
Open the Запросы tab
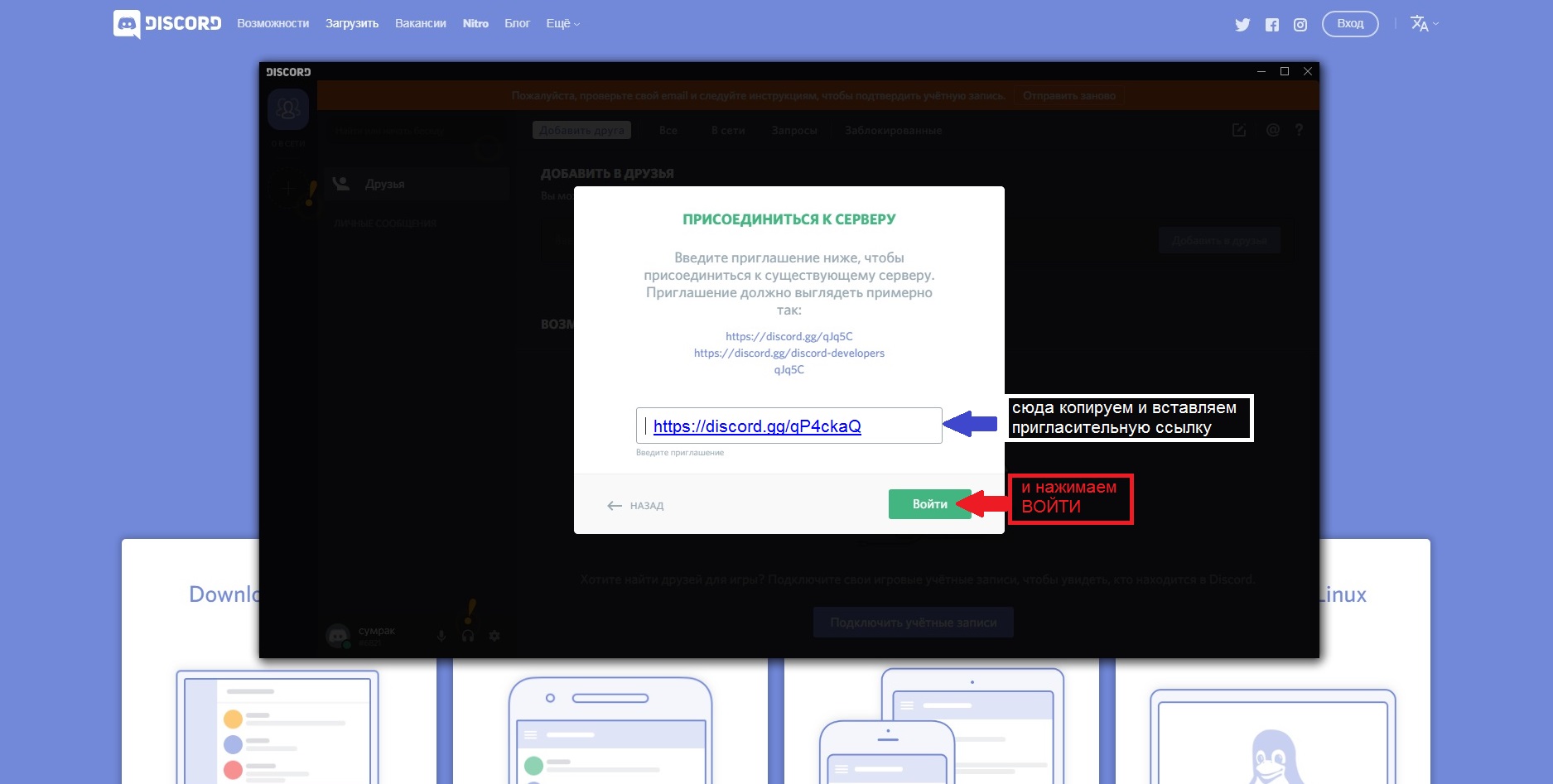pos(794,130)
